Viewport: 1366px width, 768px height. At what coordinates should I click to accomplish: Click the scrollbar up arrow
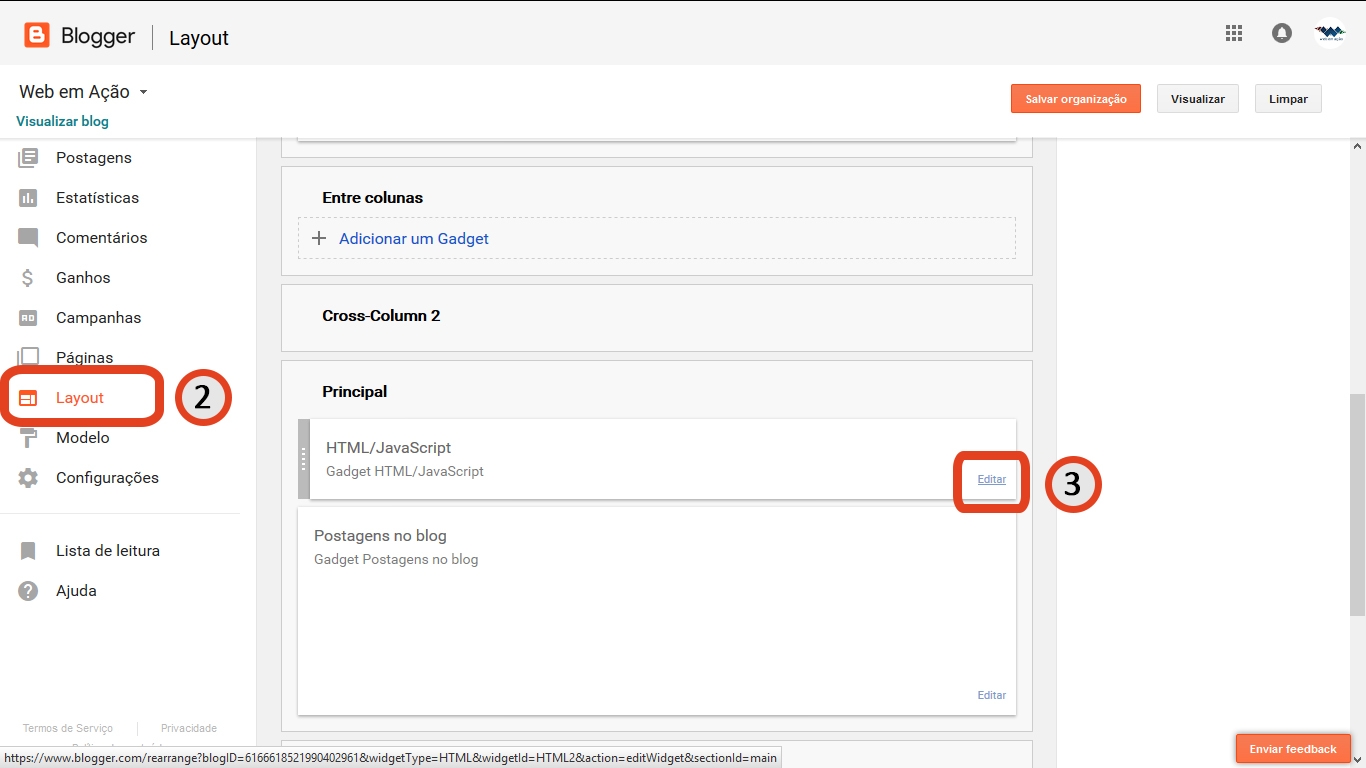(x=1357, y=146)
